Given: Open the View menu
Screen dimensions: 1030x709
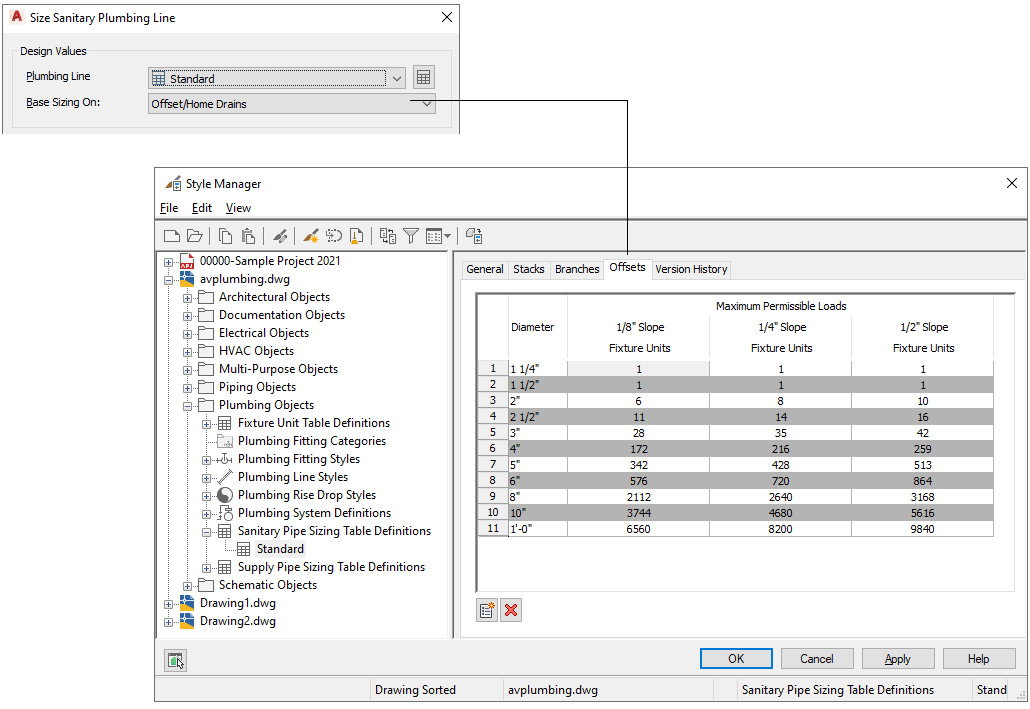Looking at the screenshot, I should point(238,208).
